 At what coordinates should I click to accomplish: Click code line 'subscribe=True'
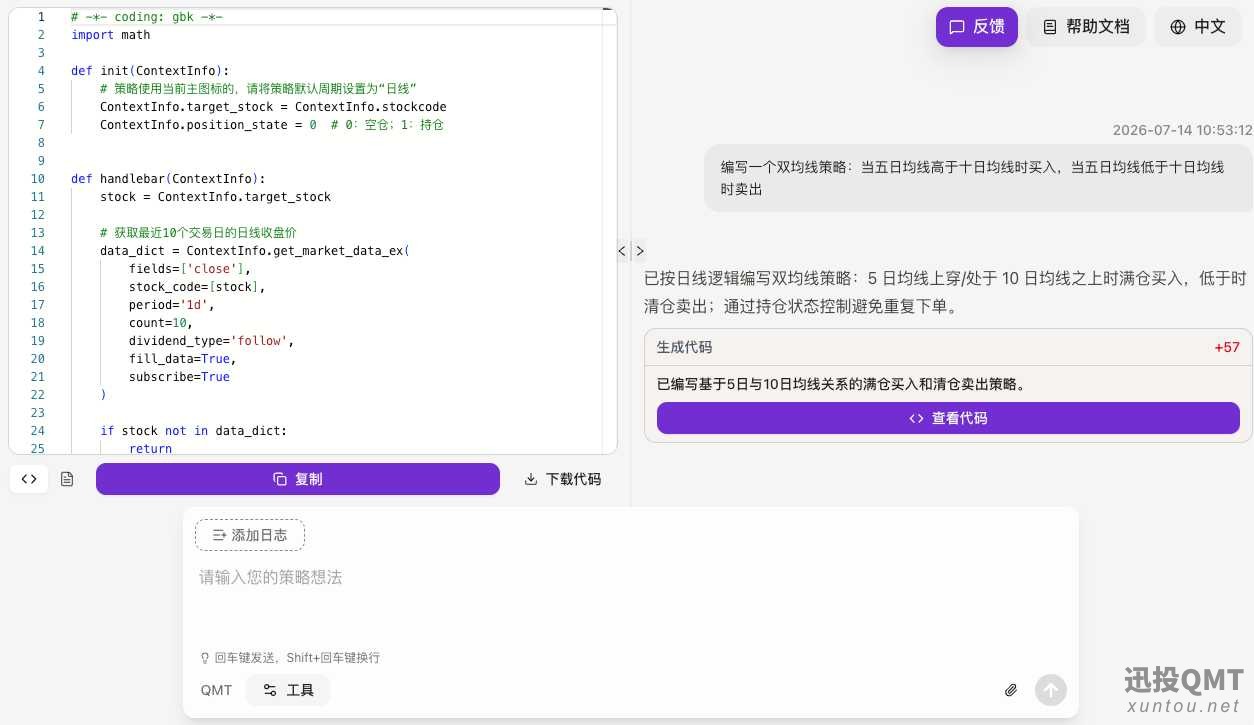point(179,377)
